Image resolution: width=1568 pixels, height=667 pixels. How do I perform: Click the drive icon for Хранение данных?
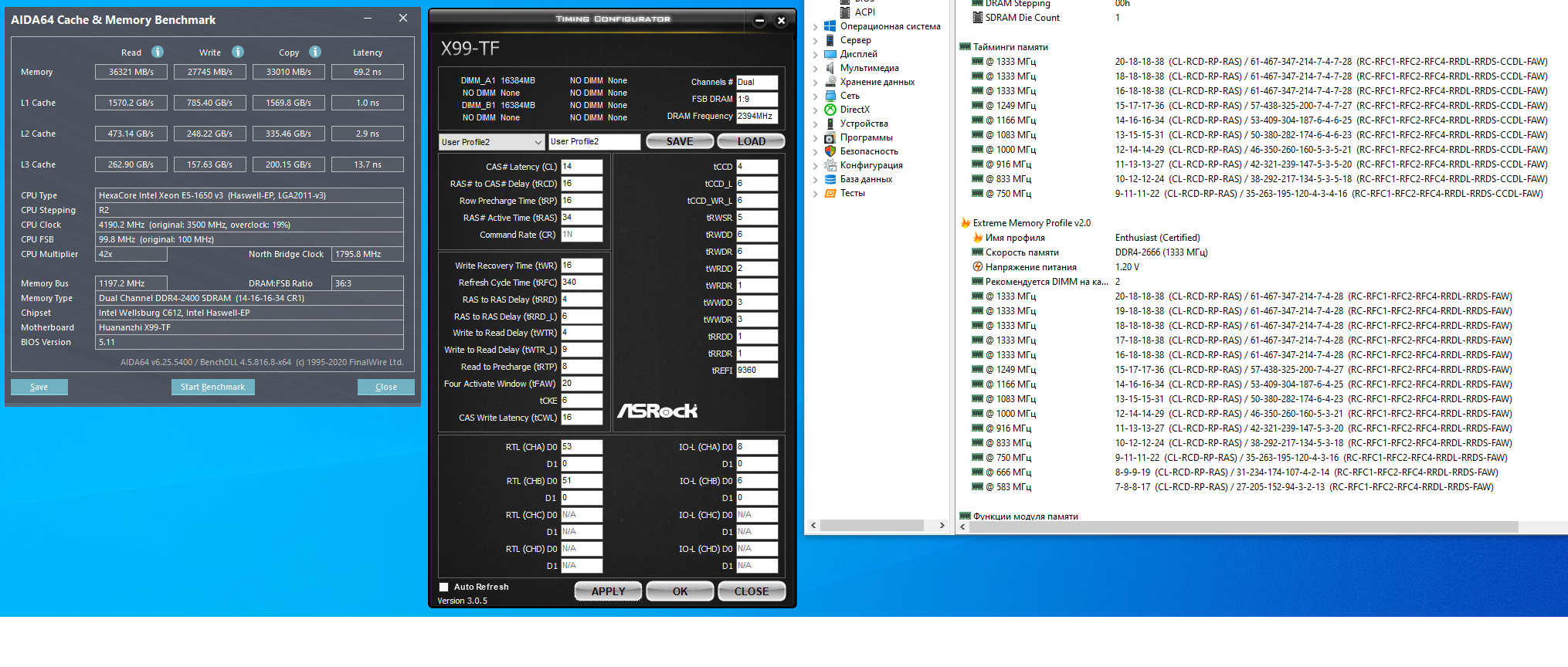tap(830, 82)
